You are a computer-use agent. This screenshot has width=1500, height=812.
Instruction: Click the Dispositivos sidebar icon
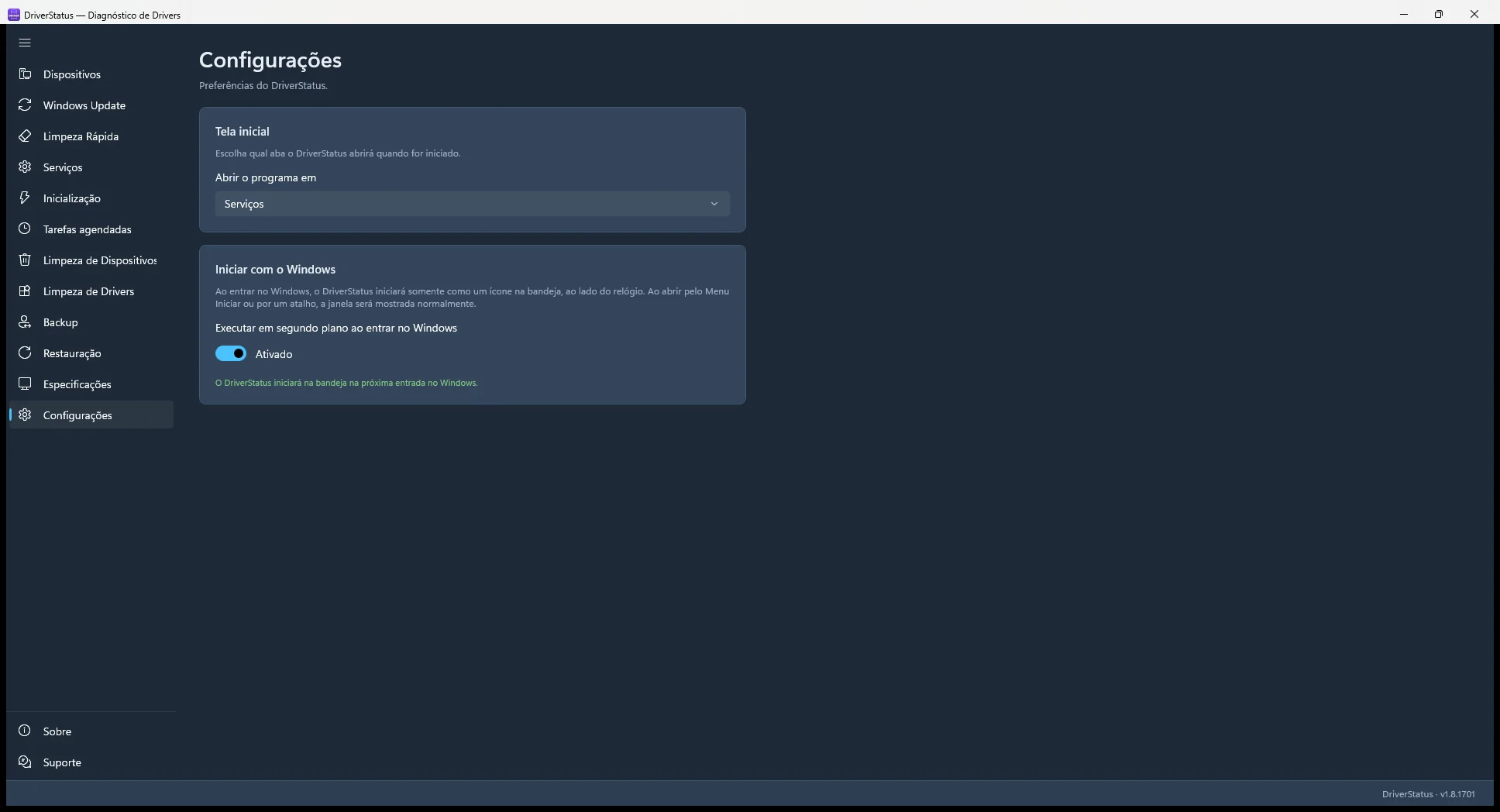click(x=25, y=74)
